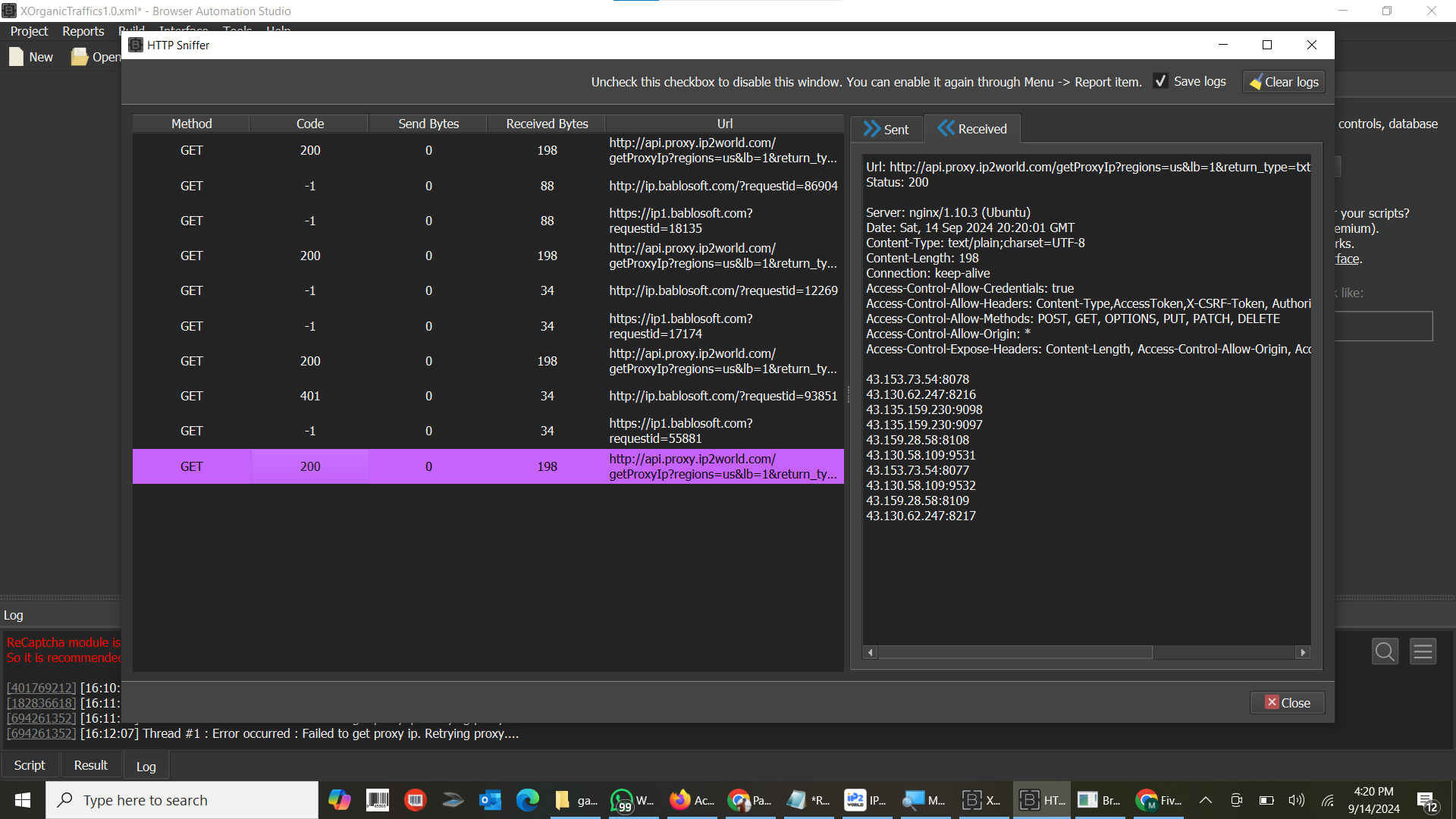Open the Project menu

[x=28, y=31]
